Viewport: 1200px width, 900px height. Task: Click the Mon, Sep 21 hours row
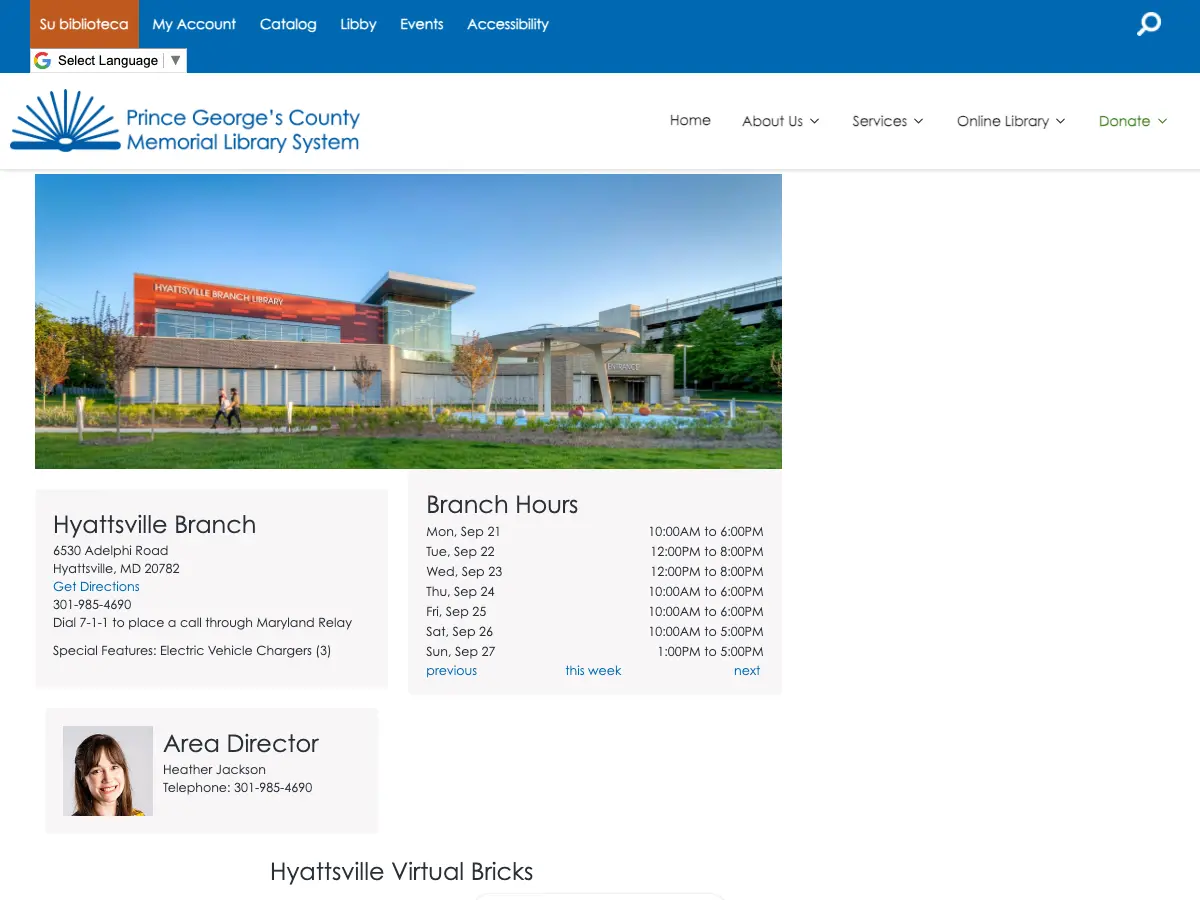(595, 532)
